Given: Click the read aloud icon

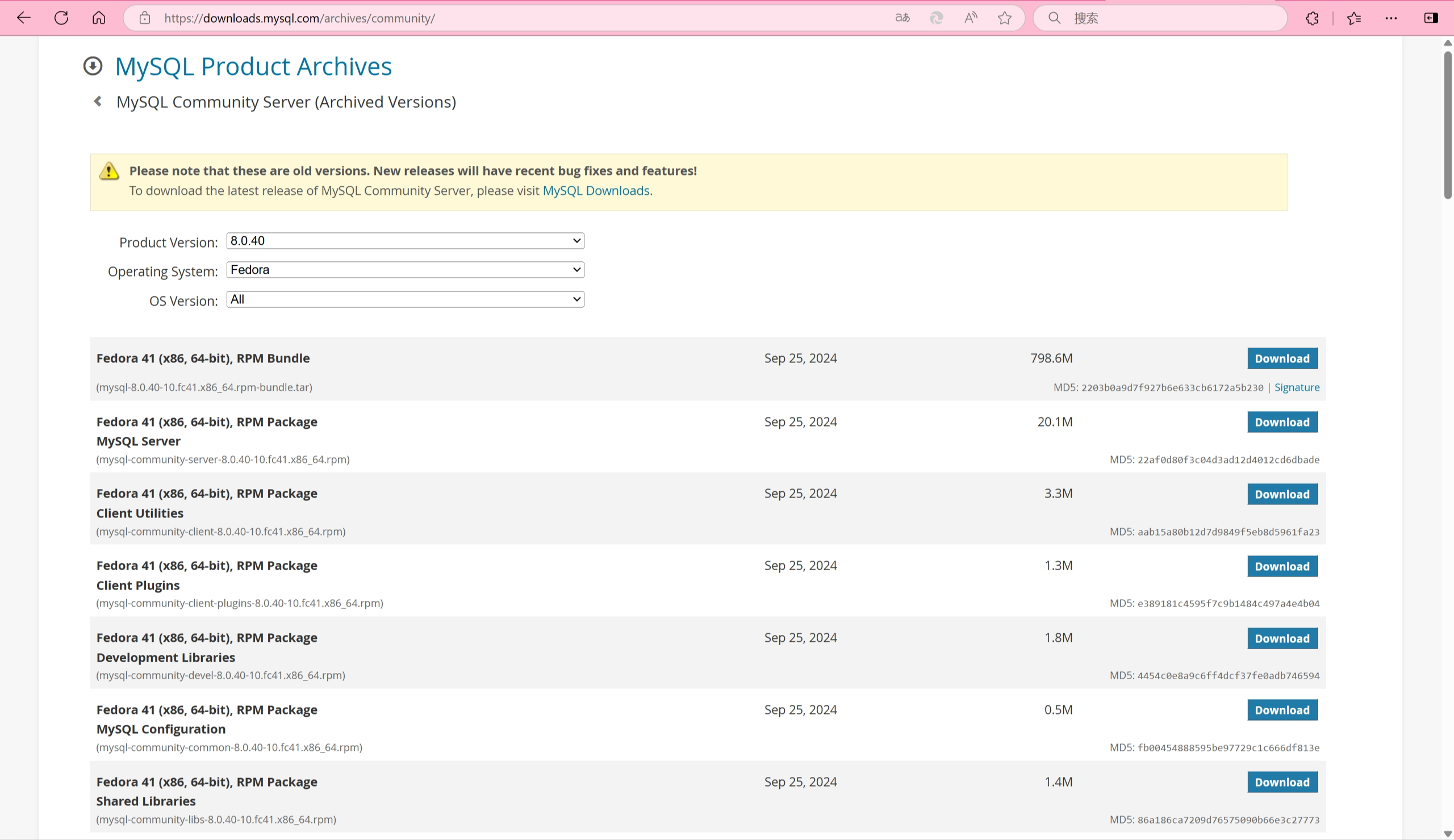Looking at the screenshot, I should tap(971, 18).
